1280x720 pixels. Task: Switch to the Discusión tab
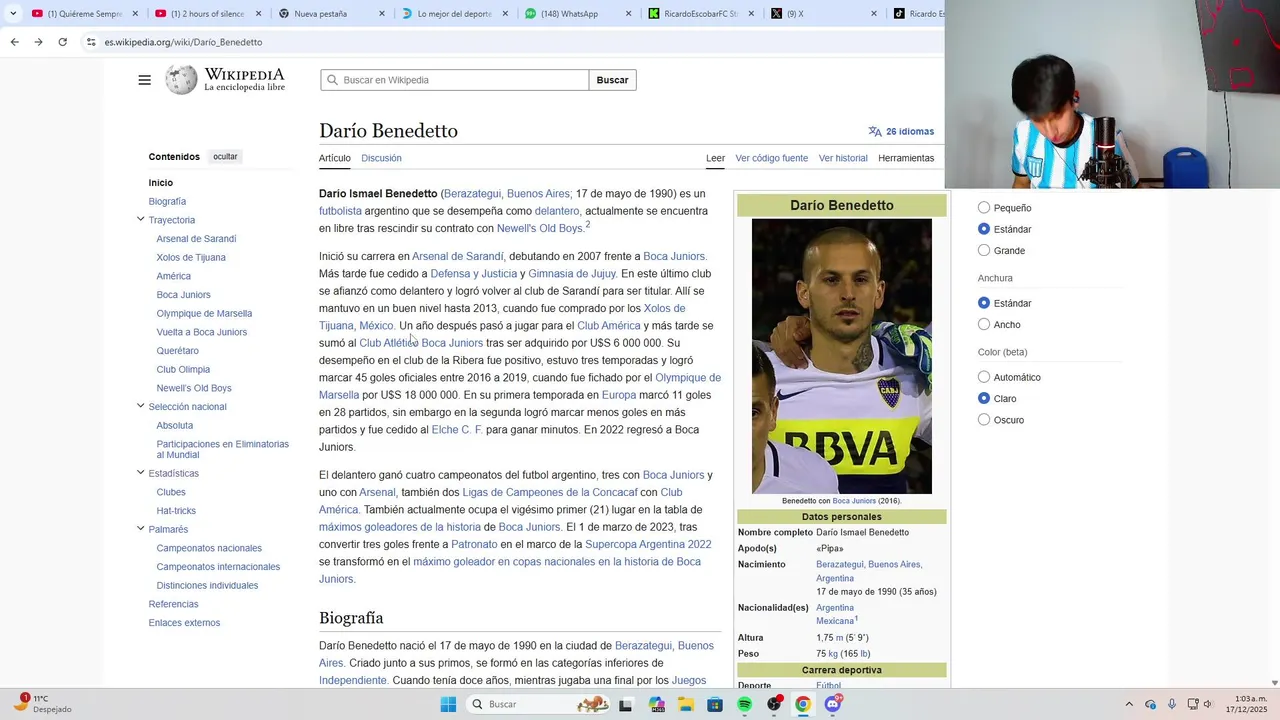pos(381,158)
